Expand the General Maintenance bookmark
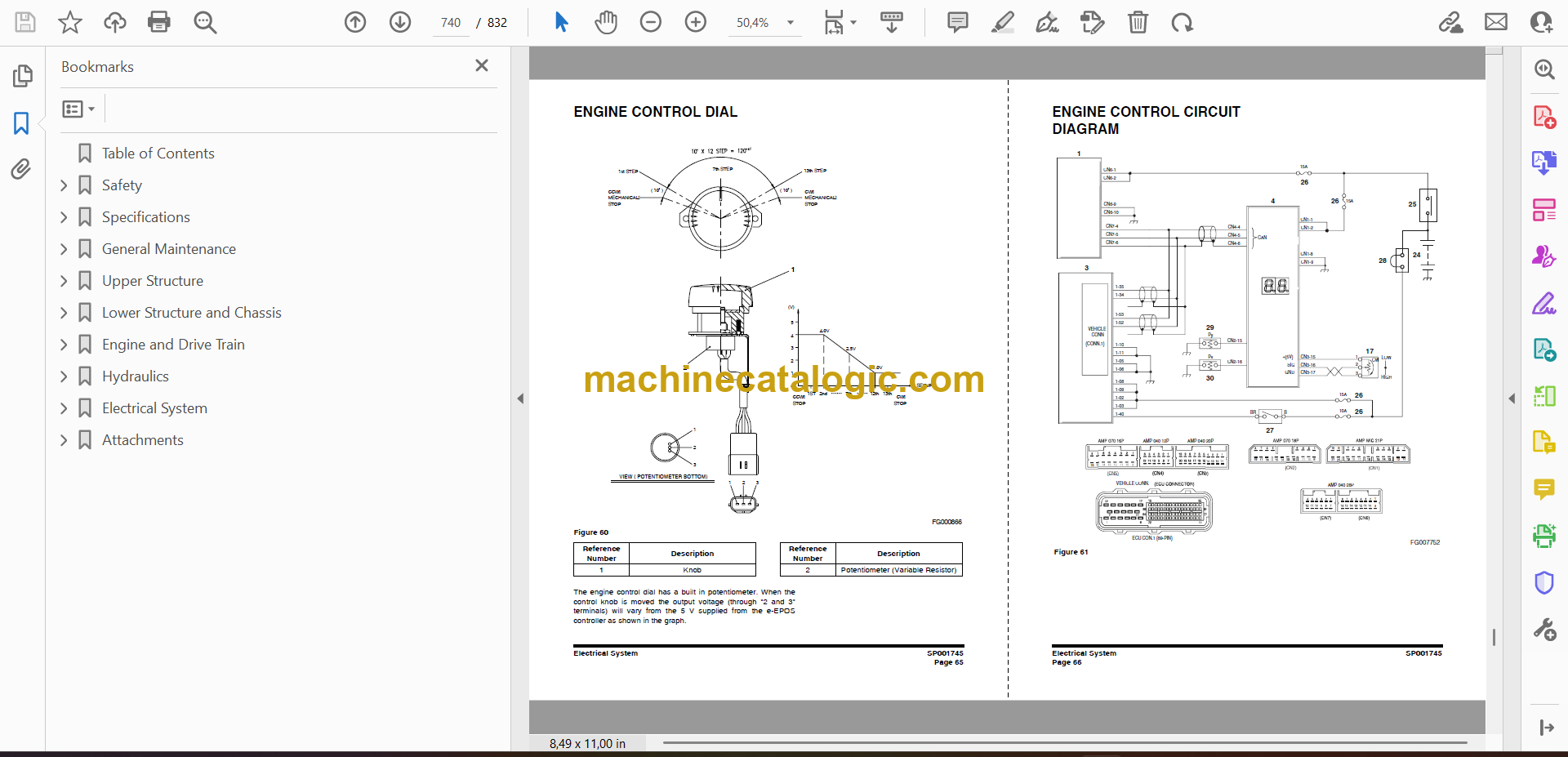This screenshot has width=1568, height=757. 64,249
